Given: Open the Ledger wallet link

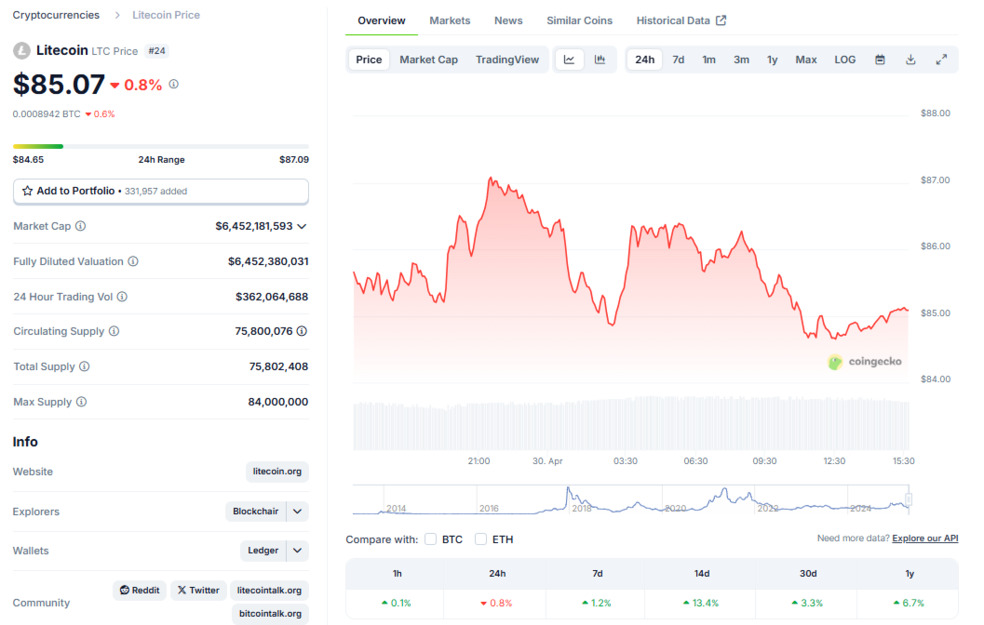Looking at the screenshot, I should point(263,550).
